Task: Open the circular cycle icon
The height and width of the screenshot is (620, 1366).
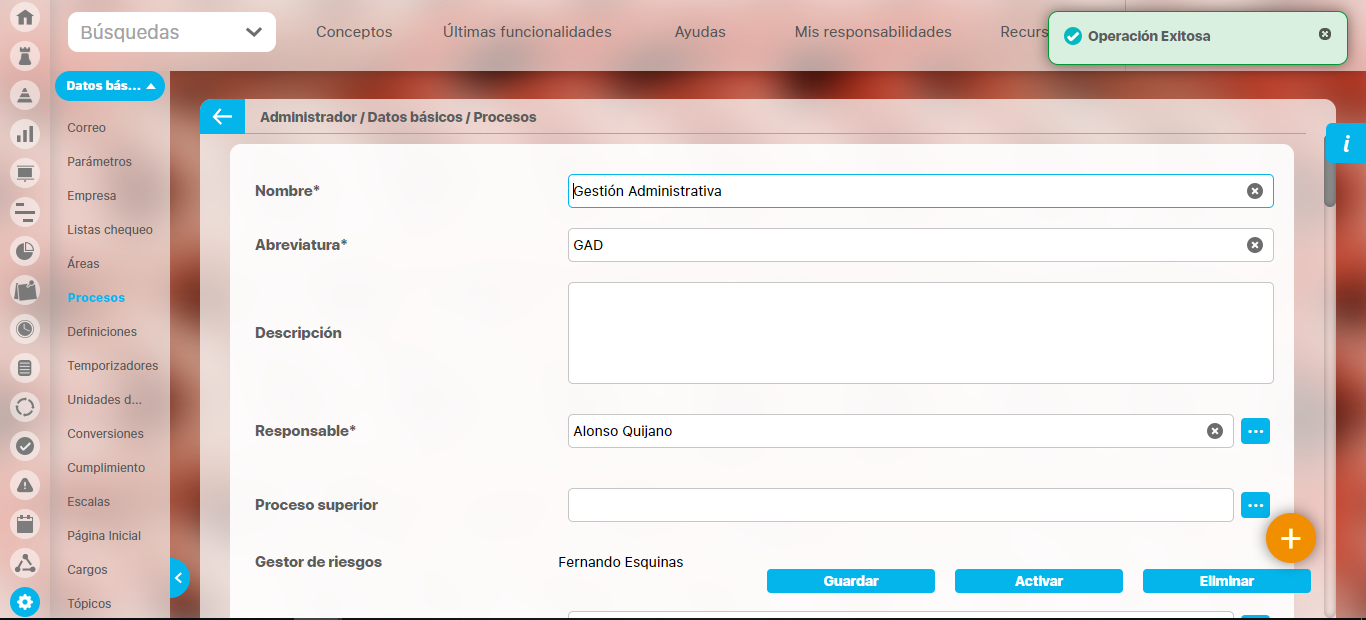Action: pos(25,407)
